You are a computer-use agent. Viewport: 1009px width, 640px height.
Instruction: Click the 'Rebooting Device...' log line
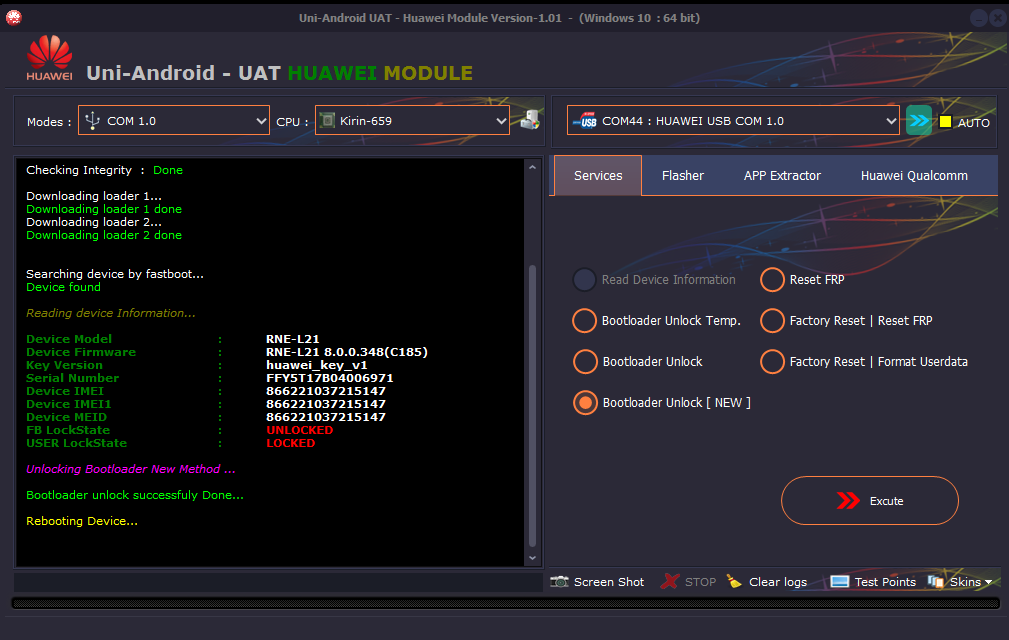tap(82, 521)
